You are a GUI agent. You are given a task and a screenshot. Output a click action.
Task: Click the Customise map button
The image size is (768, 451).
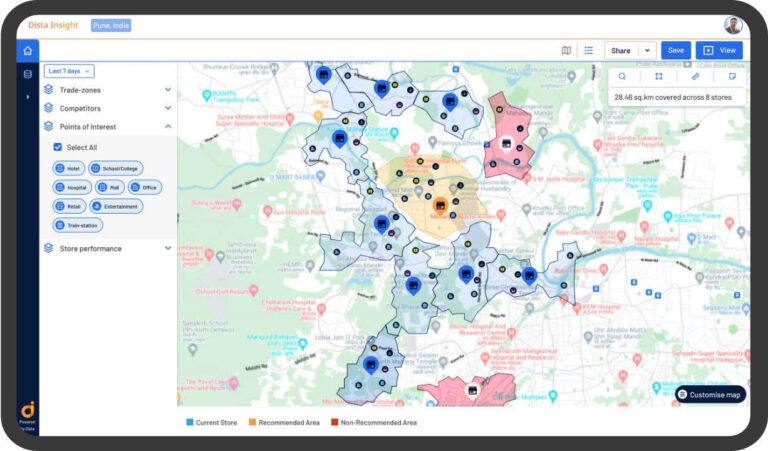pyautogui.click(x=710, y=394)
